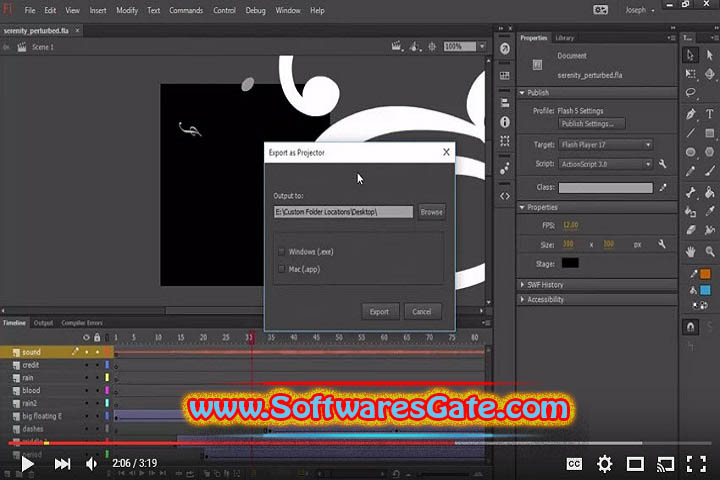Select the Lasso tool
Screen dimensions: 720x480
(x=690, y=93)
